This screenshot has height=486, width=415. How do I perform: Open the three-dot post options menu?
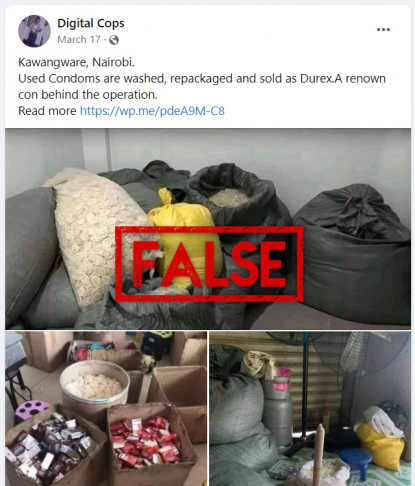coord(383,30)
